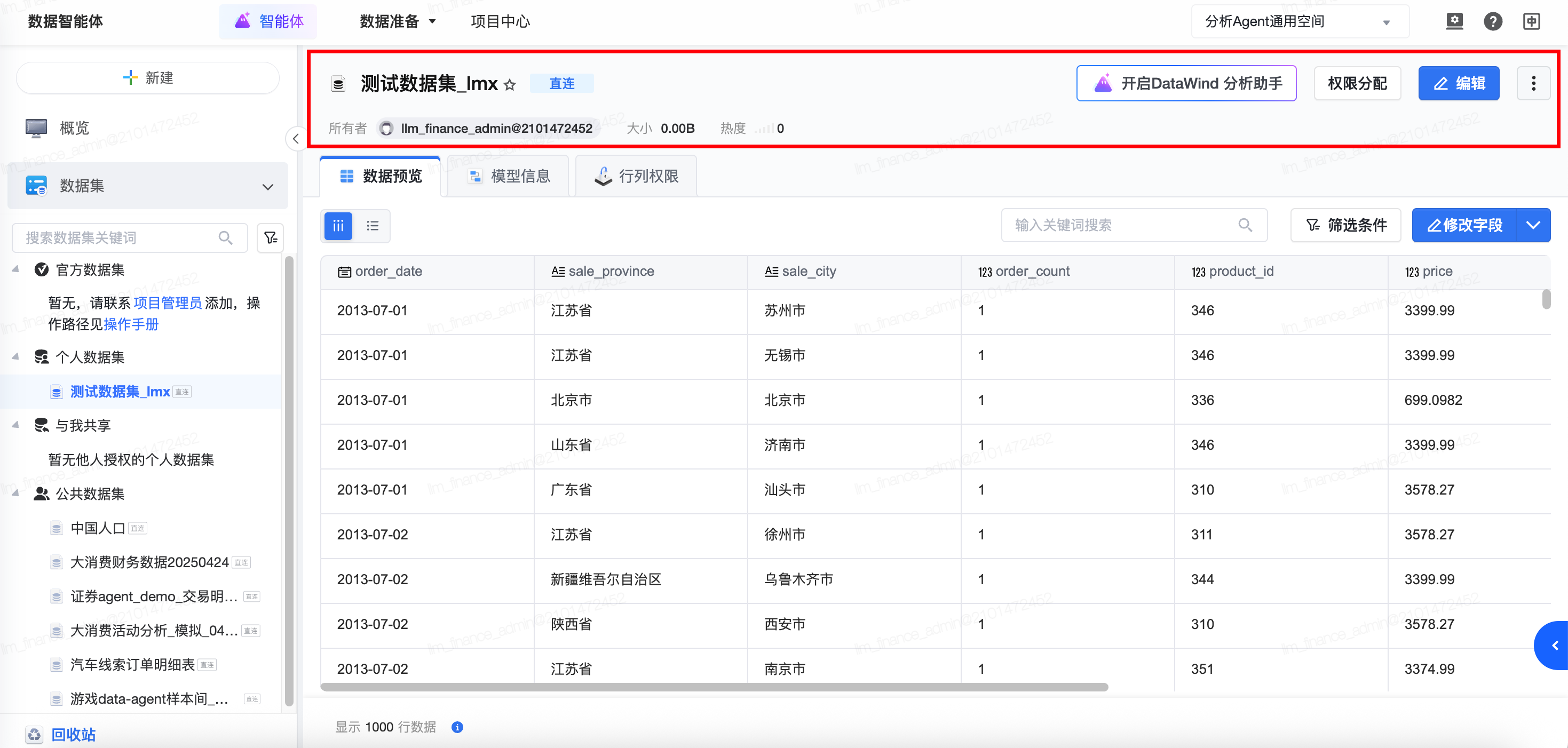The height and width of the screenshot is (748, 1568).
Task: Click the order_date column header
Action: [427, 272]
